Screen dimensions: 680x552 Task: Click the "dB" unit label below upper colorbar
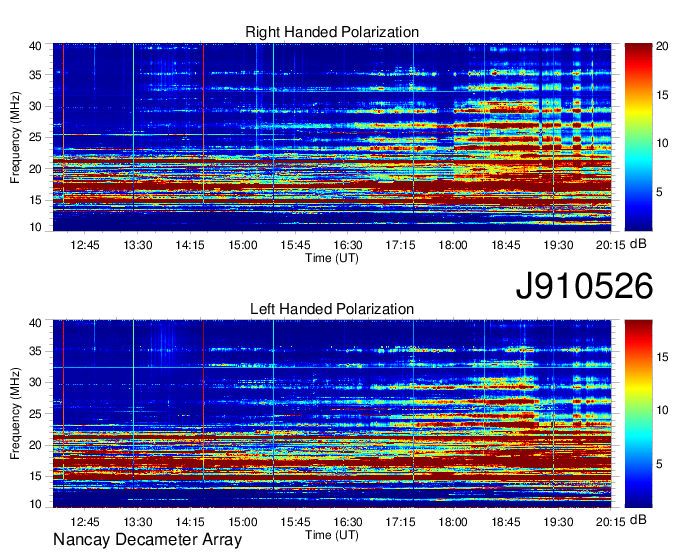click(638, 243)
